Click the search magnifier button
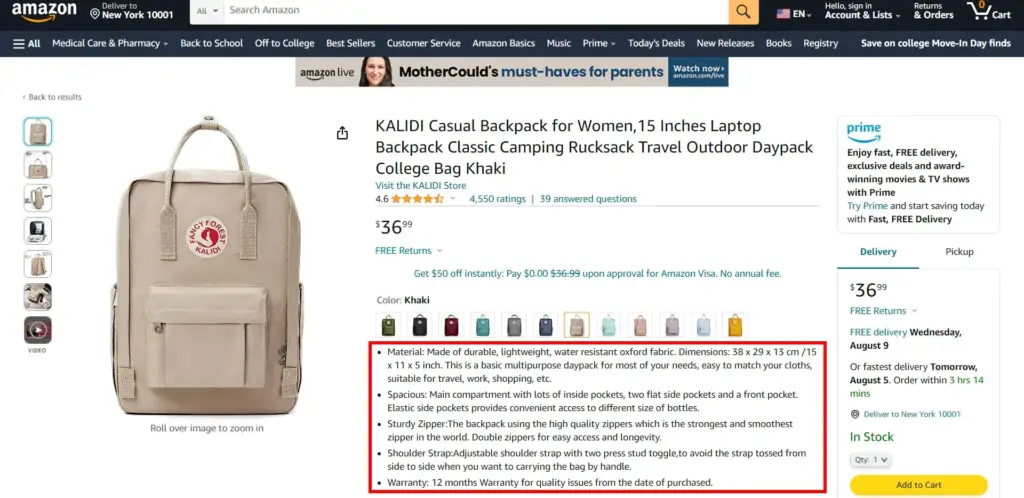Image resolution: width=1024 pixels, height=498 pixels. (x=743, y=11)
